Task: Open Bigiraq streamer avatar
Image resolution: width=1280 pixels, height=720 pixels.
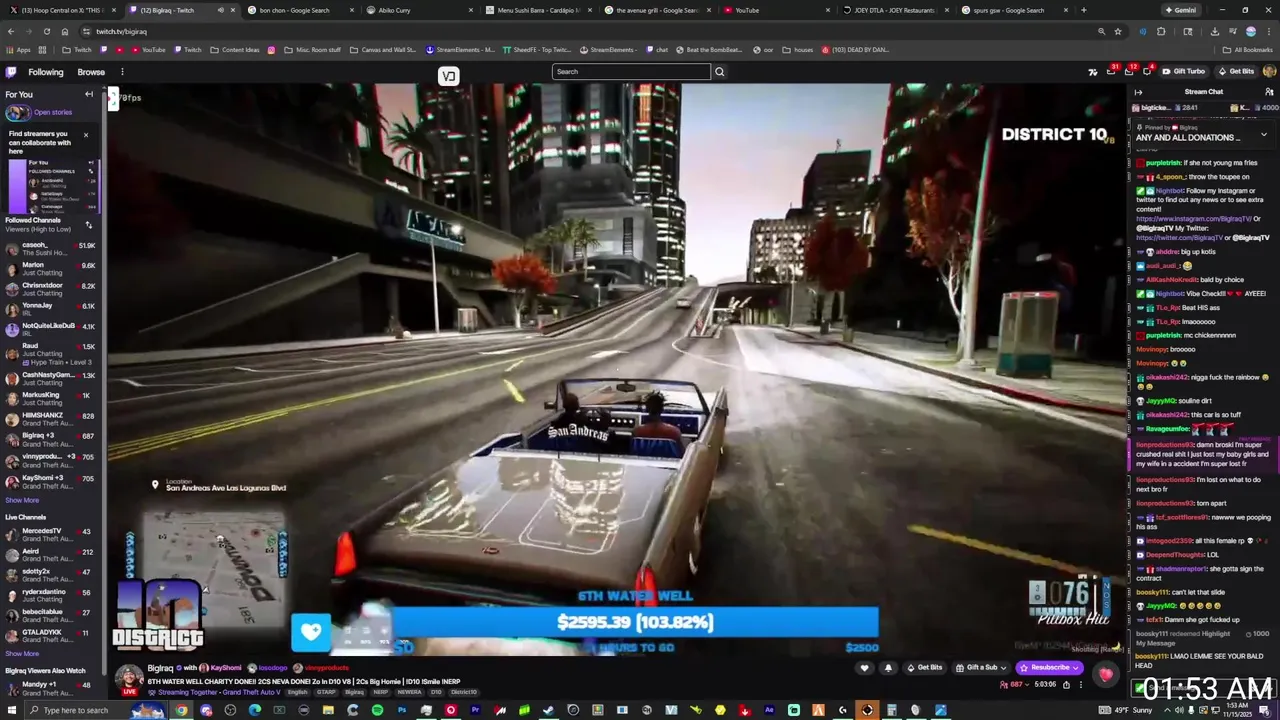Action: coord(129,677)
